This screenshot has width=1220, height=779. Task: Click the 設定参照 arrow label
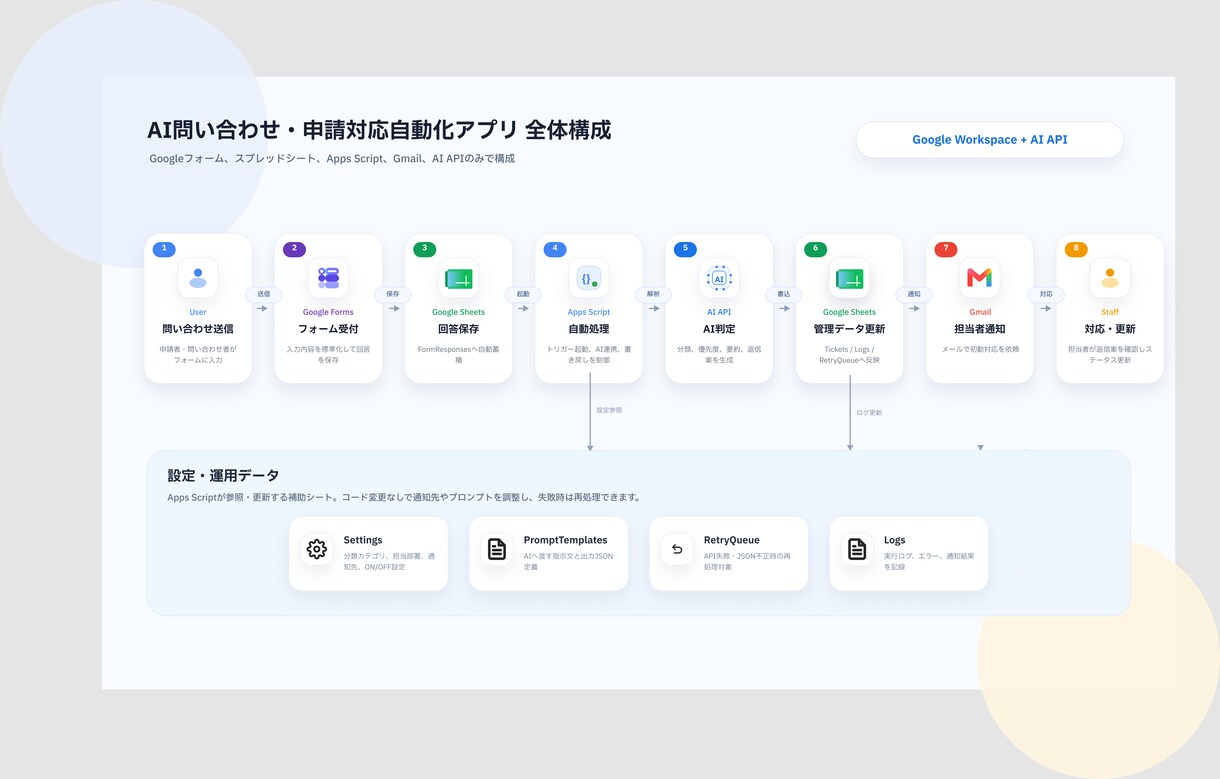pyautogui.click(x=609, y=410)
